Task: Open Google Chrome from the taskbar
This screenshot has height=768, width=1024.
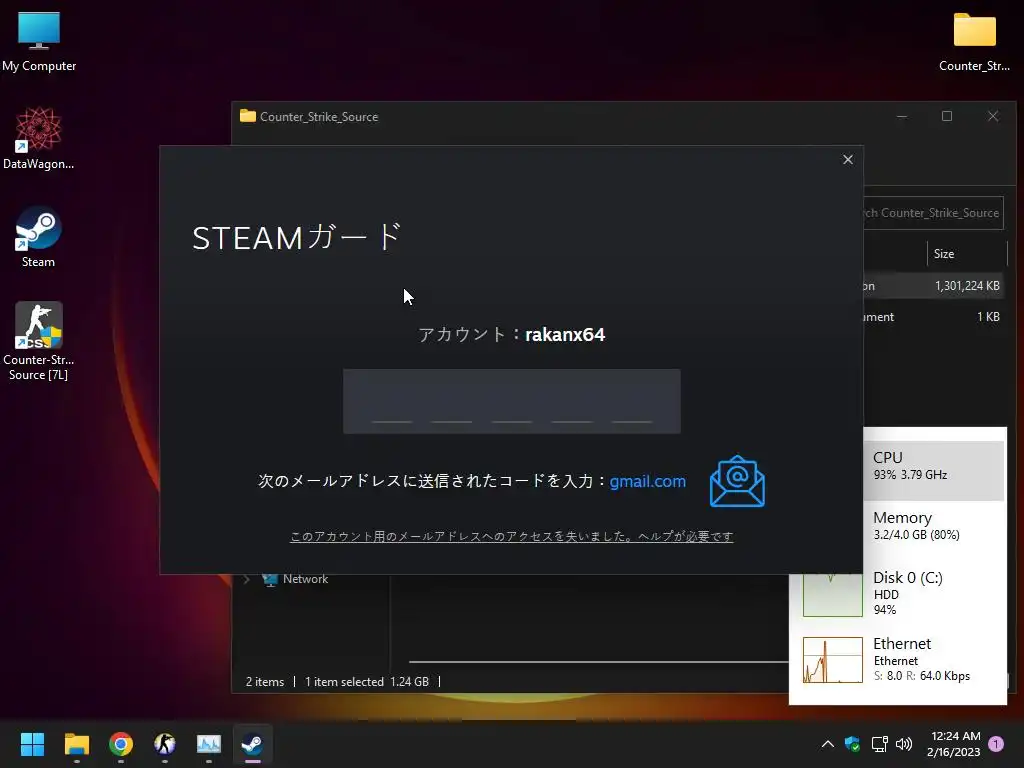Action: point(121,744)
